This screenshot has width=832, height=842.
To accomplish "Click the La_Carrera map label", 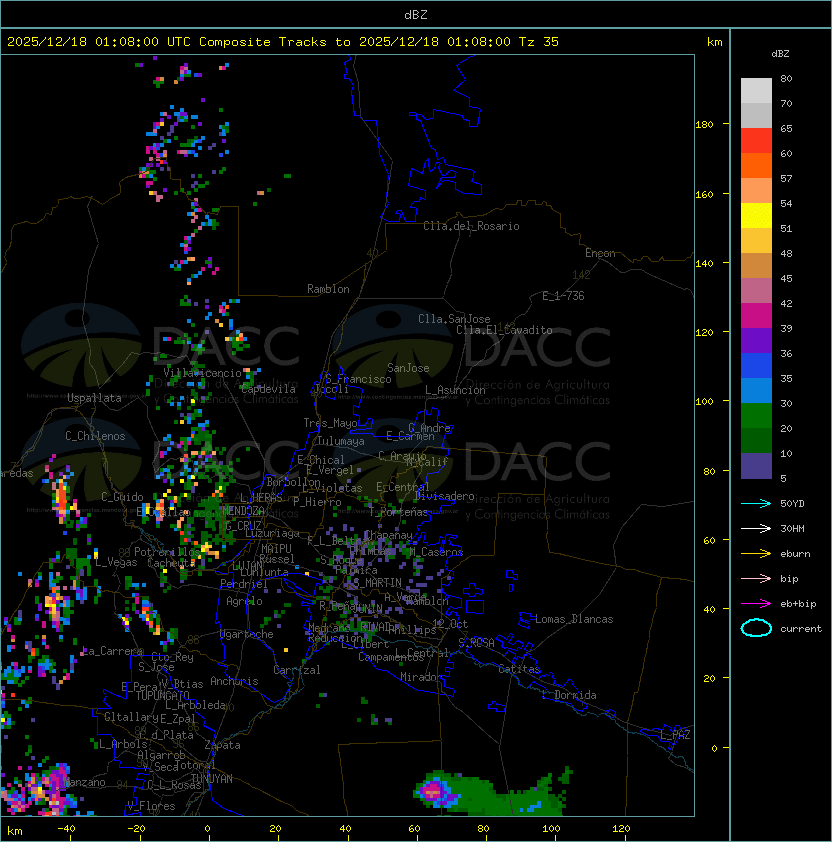I will [112, 651].
